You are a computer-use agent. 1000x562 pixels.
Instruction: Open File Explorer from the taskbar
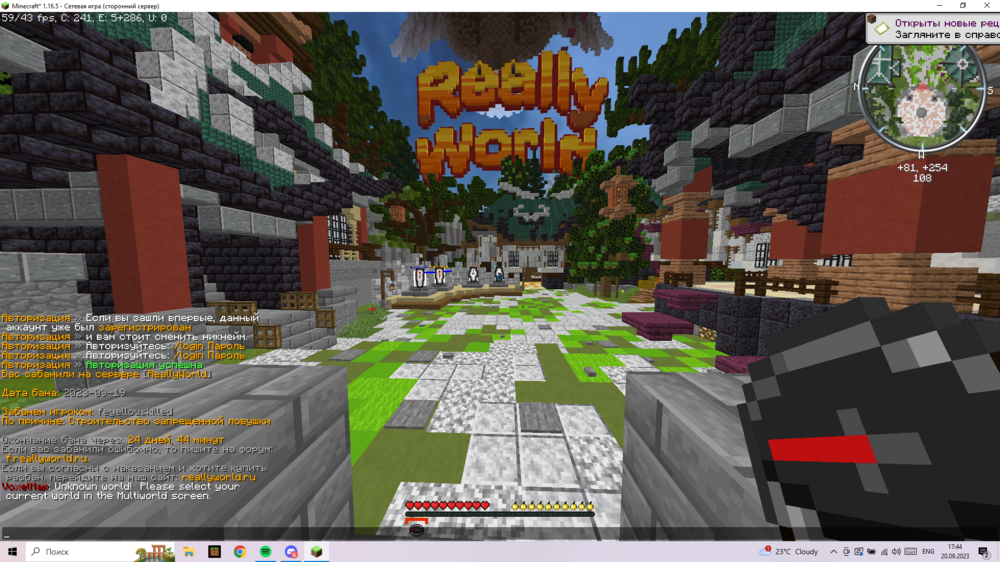tap(189, 552)
